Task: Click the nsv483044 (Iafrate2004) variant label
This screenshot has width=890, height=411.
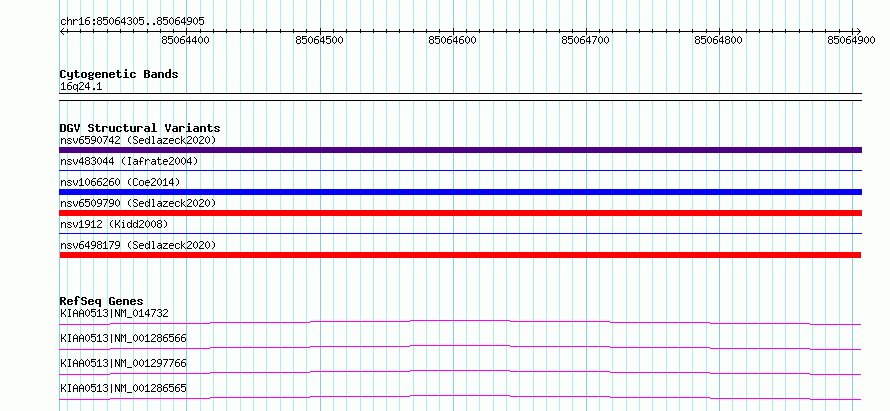Action: click(x=129, y=161)
